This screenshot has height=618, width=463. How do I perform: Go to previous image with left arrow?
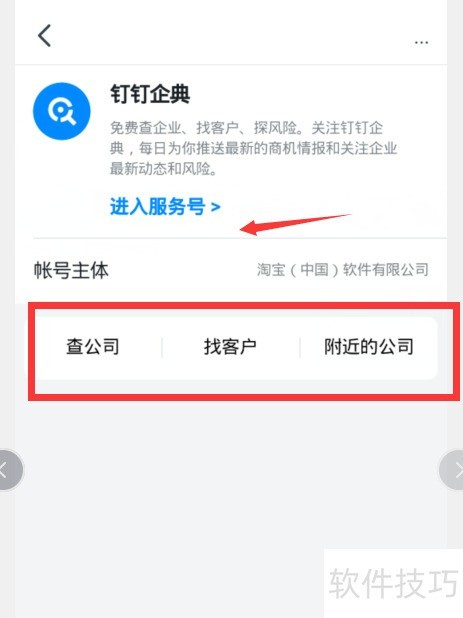[x=9, y=469]
